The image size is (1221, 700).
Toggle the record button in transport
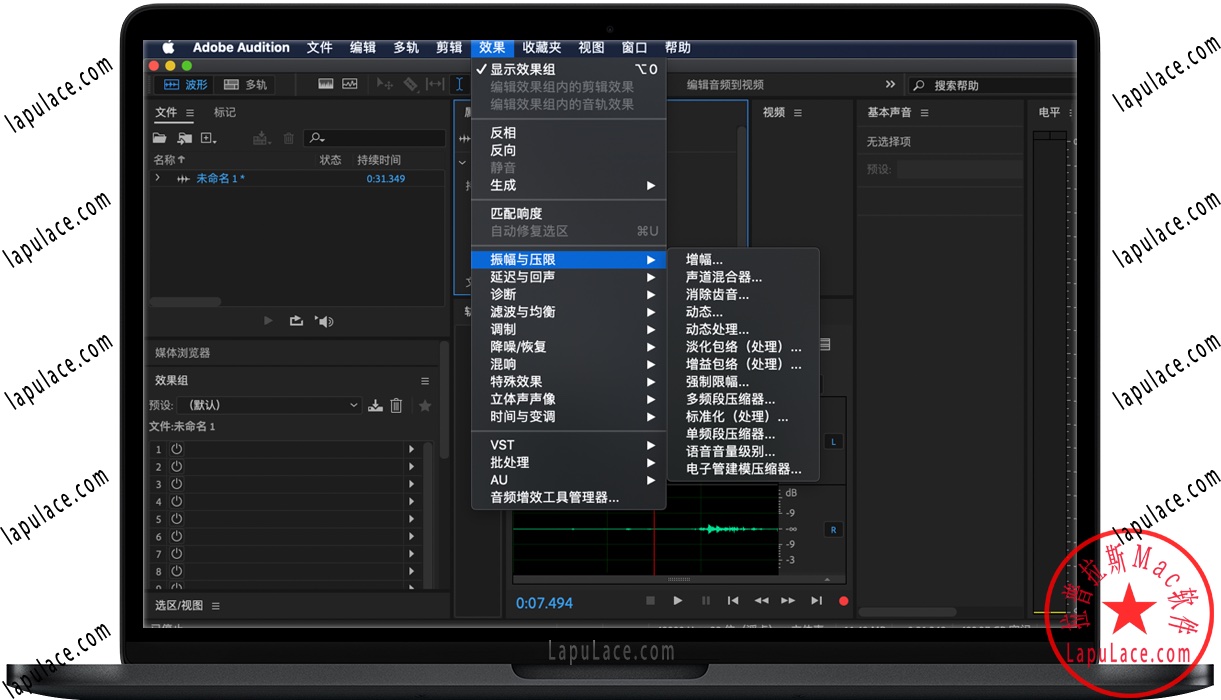843,601
